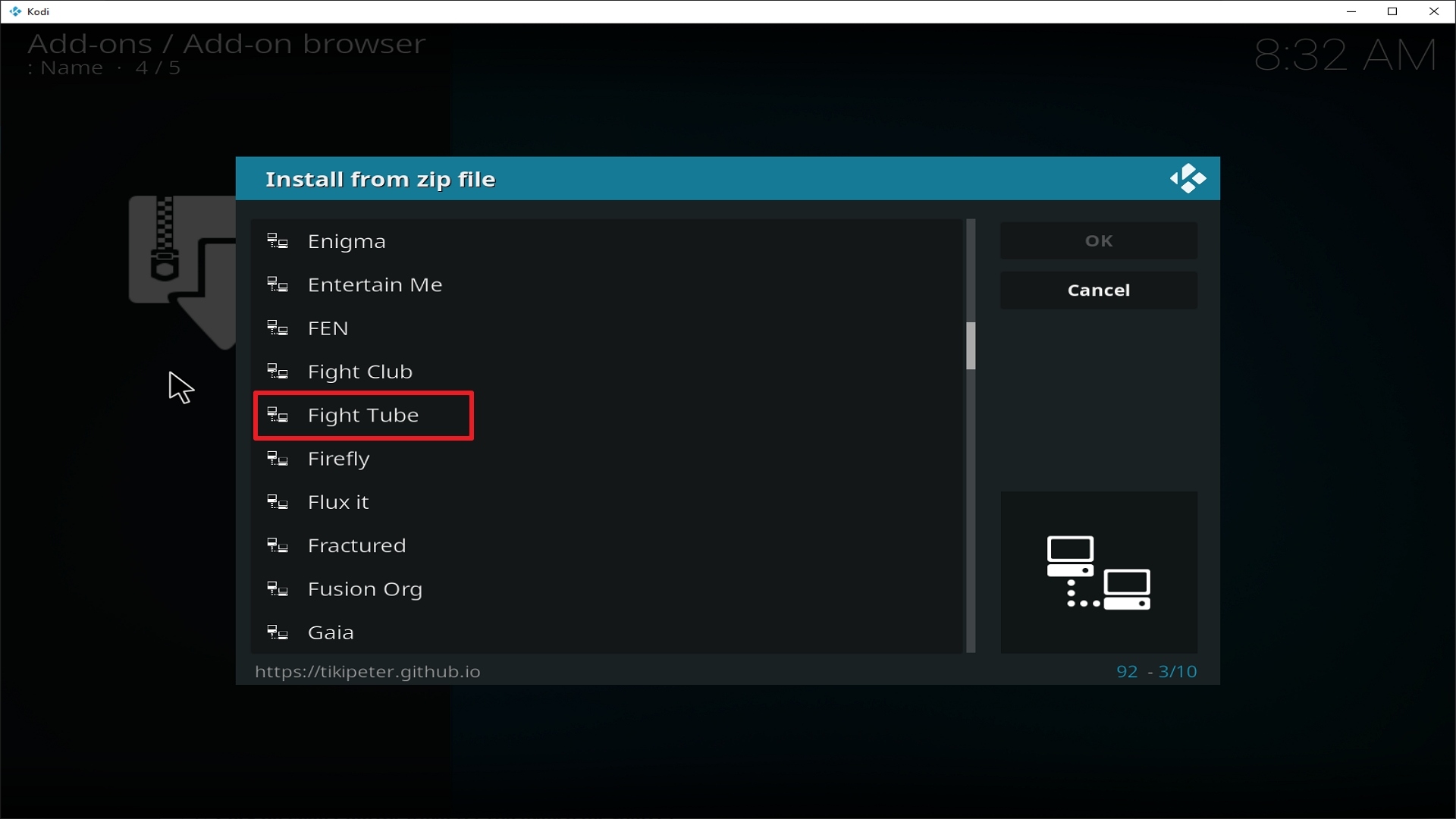Image resolution: width=1456 pixels, height=819 pixels.
Task: Click the network icon beside Enigma
Action: pyautogui.click(x=278, y=241)
